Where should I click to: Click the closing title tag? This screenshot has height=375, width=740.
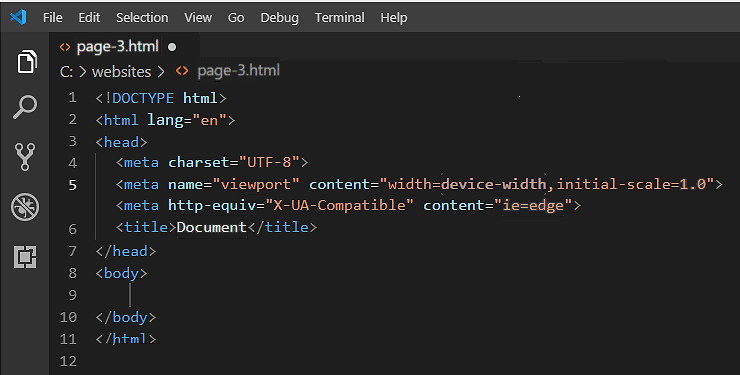pos(282,227)
